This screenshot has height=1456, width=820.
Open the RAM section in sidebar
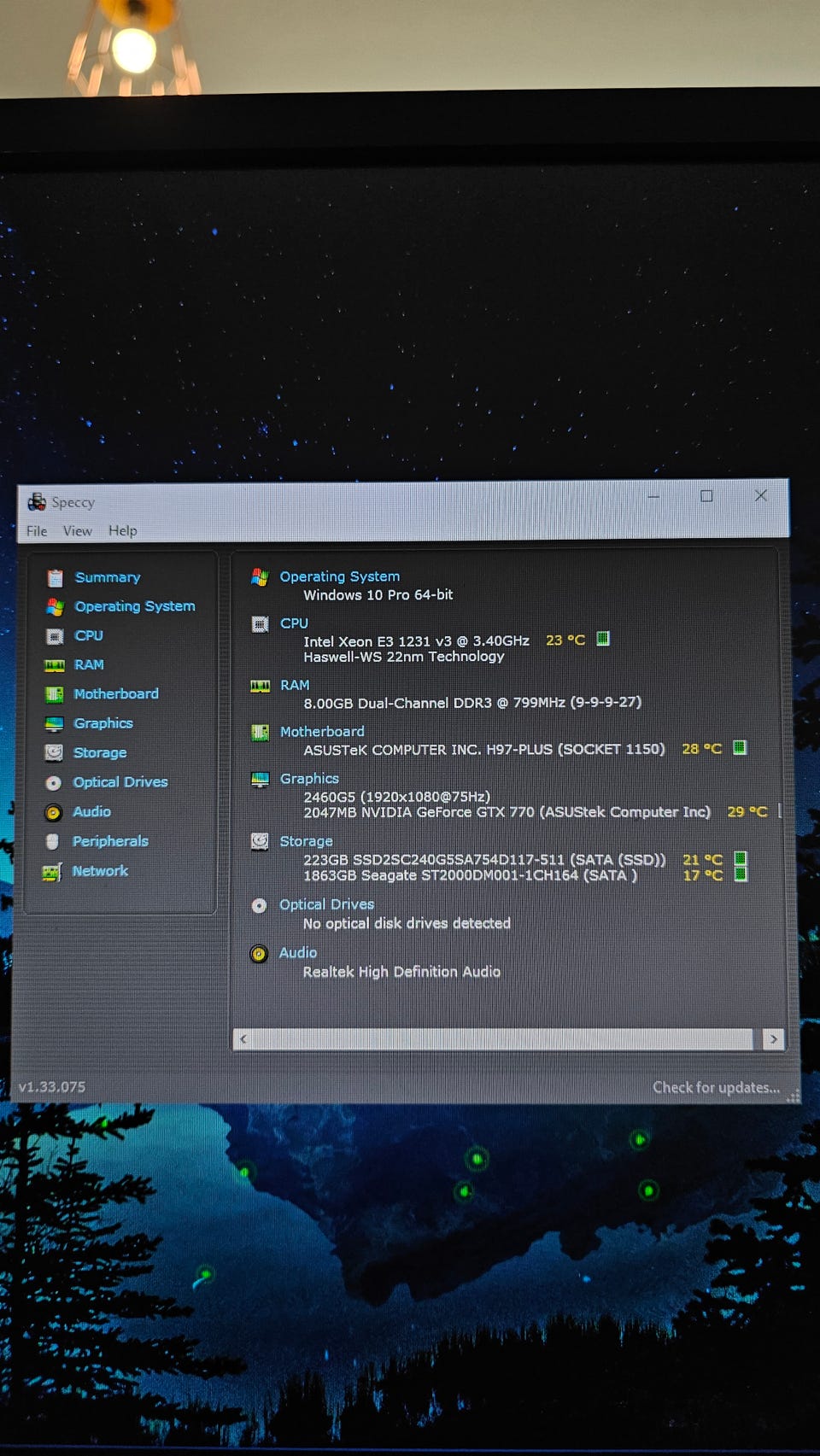(x=89, y=664)
